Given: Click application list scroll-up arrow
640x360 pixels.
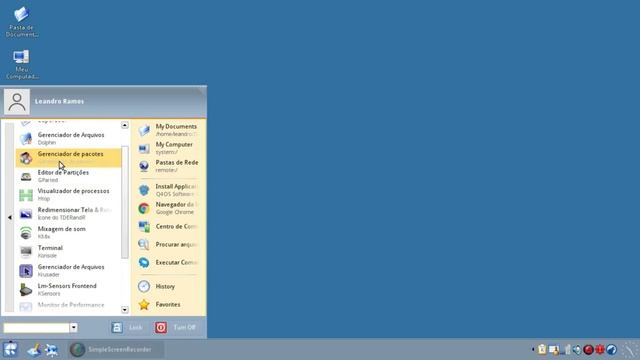Looking at the screenshot, I should click(x=124, y=125).
